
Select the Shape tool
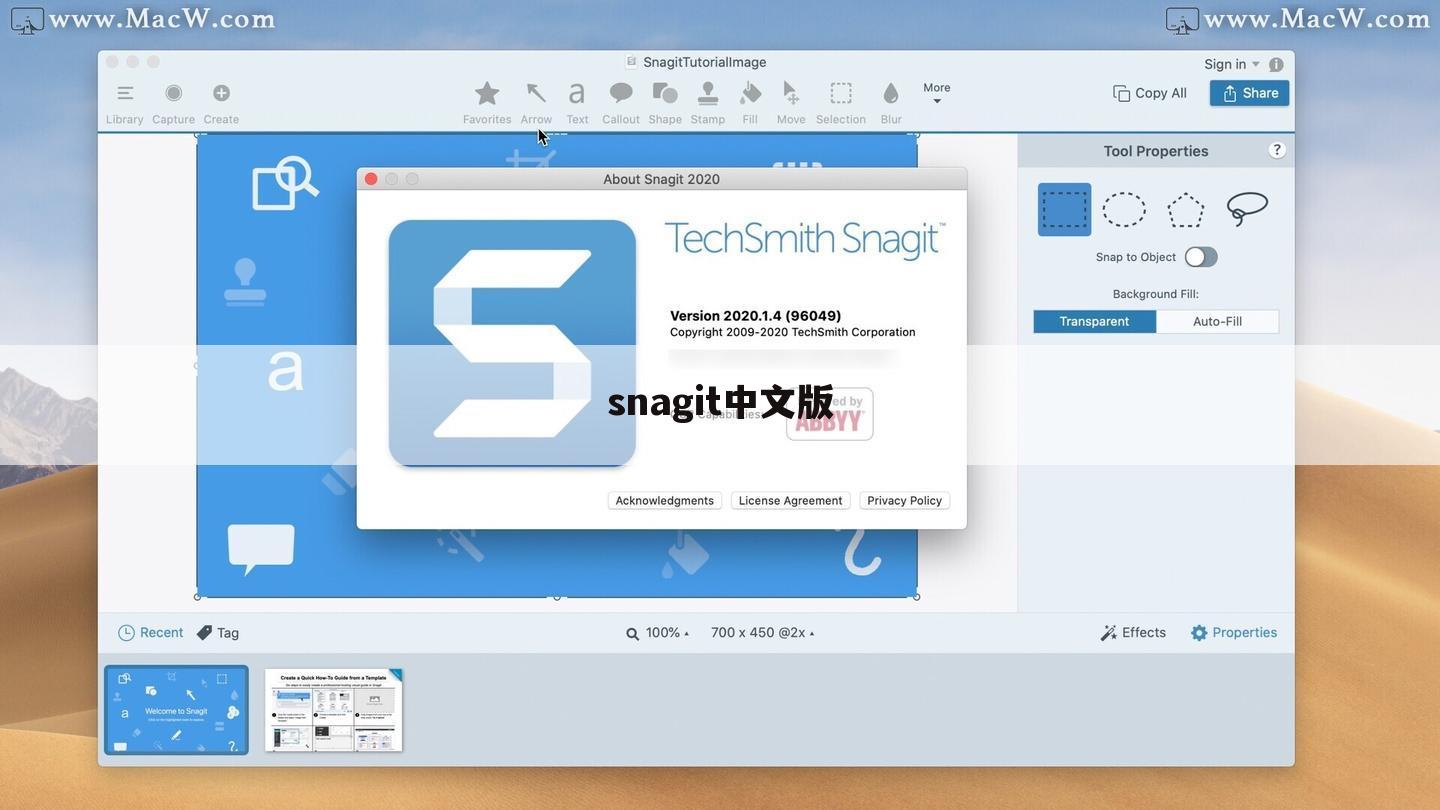point(665,93)
